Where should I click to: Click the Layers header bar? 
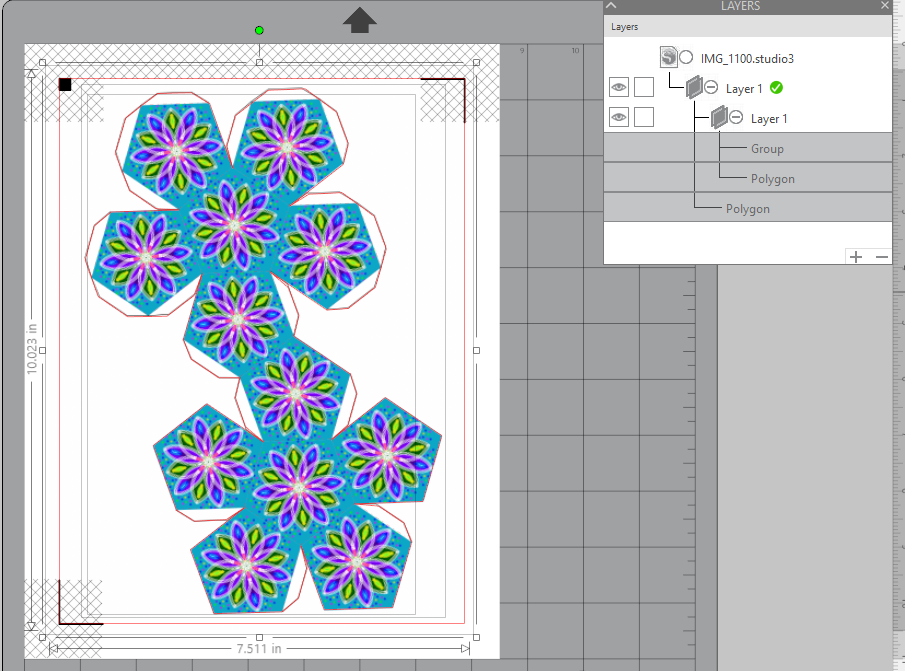(x=624, y=26)
